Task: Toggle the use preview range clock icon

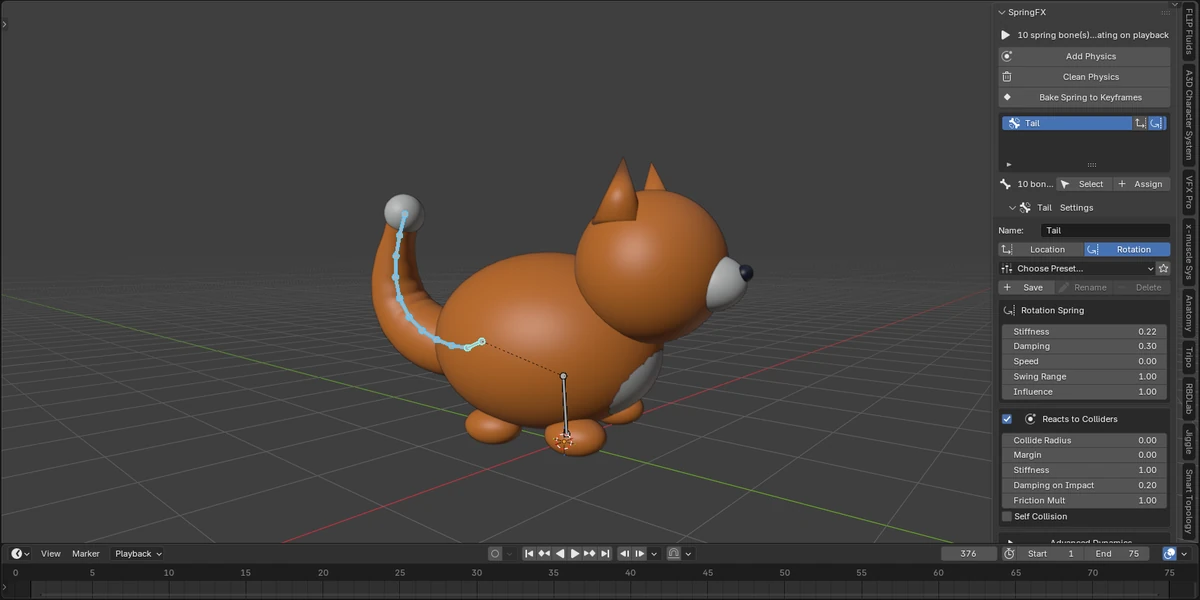Action: pos(1009,553)
